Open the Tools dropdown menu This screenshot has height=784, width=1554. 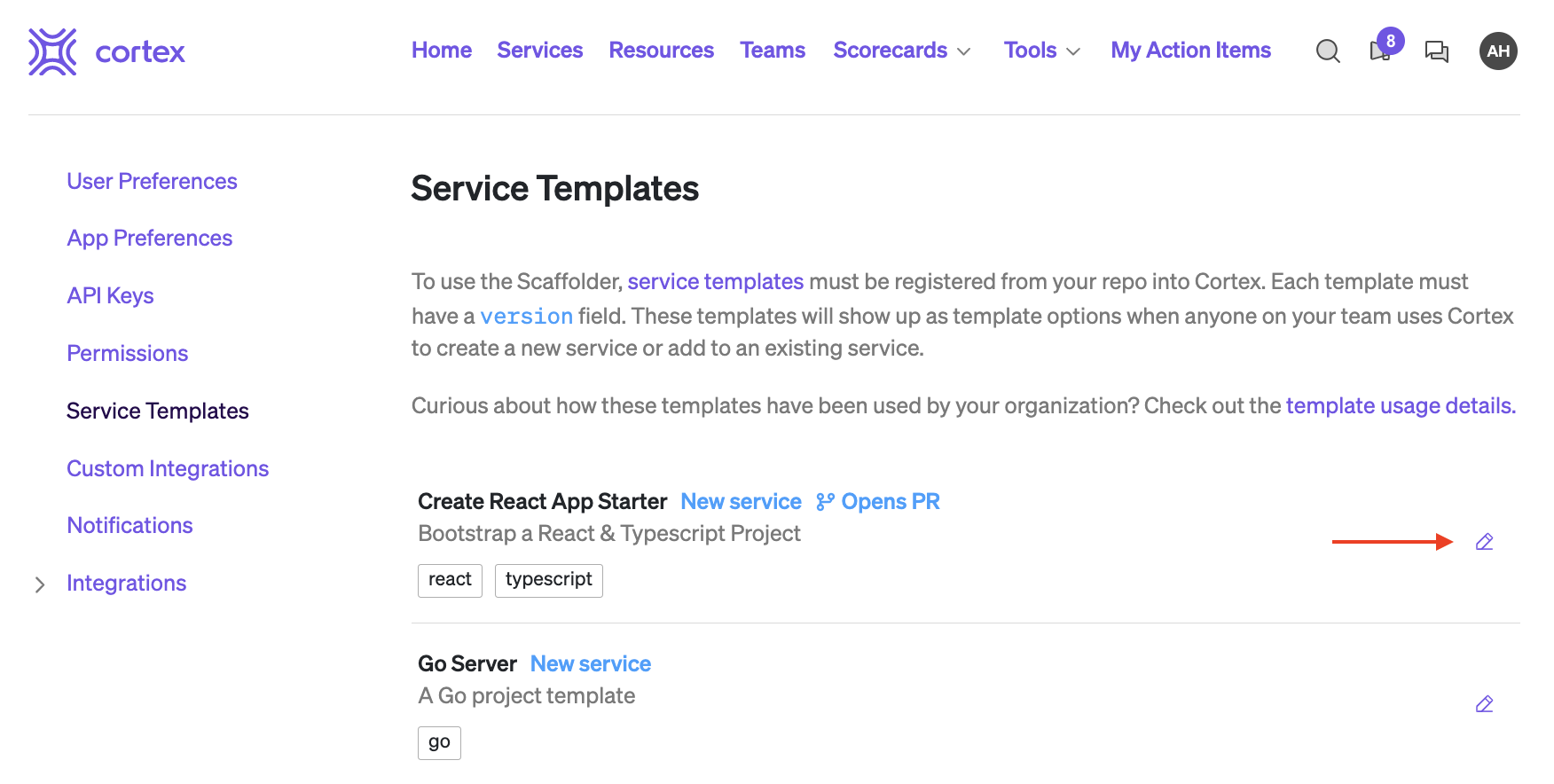(1042, 51)
